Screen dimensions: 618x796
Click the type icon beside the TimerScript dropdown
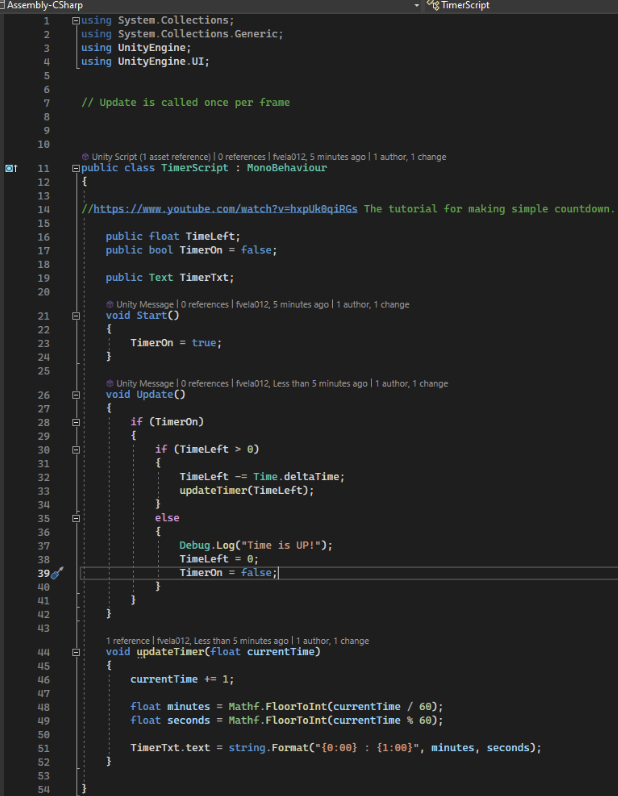(433, 5)
